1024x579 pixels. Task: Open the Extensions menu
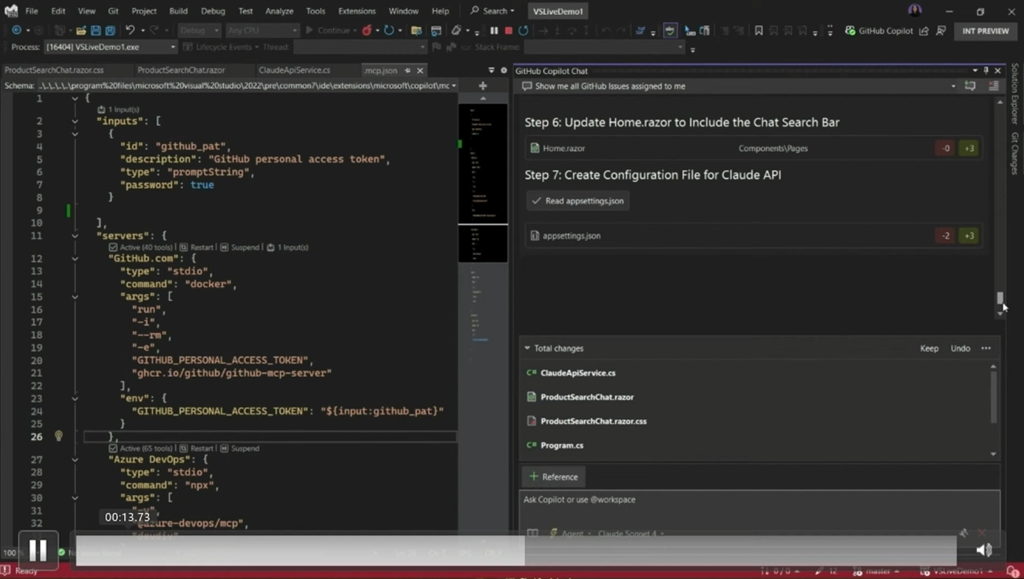[x=357, y=11]
